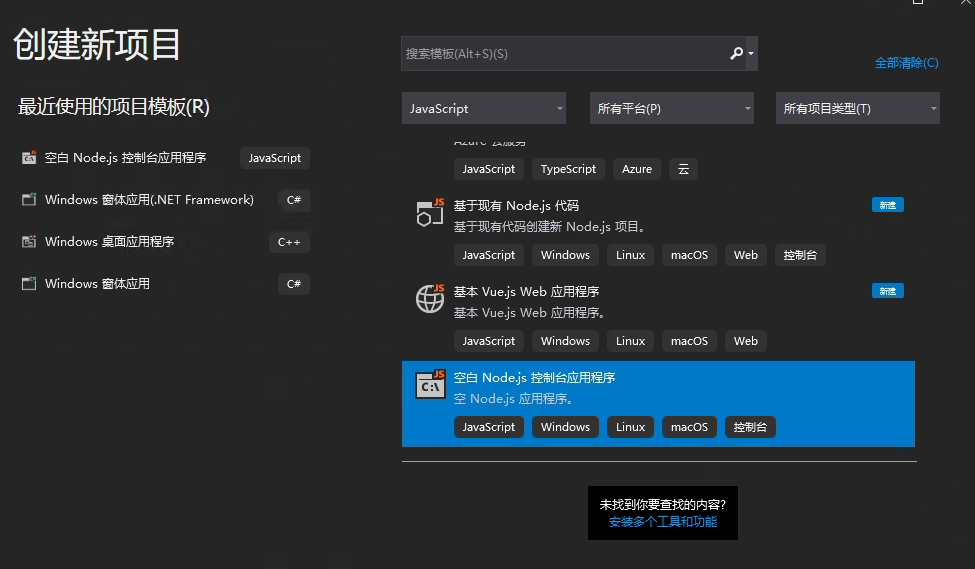
Task: Click 基于现有 Node.js 代码 template icon
Action: pyautogui.click(x=430, y=212)
